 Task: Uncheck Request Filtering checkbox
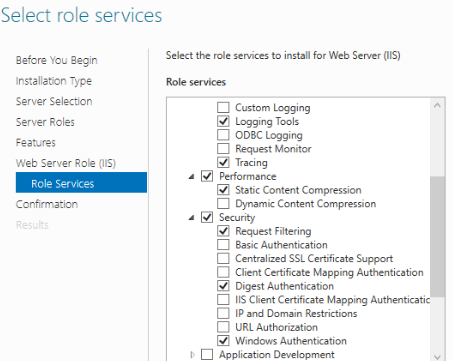(x=223, y=231)
